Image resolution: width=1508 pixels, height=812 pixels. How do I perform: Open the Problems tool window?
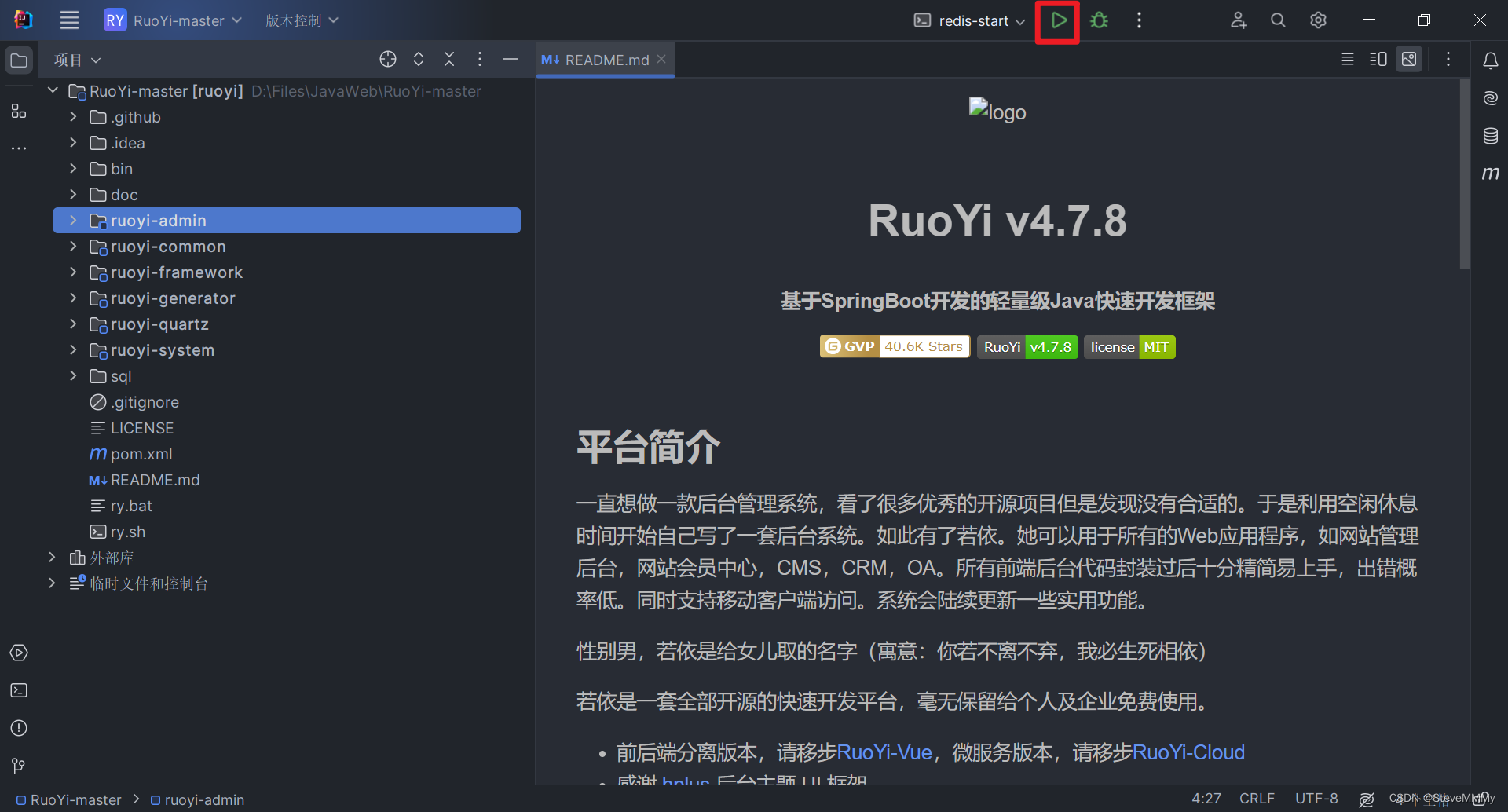tap(19, 728)
